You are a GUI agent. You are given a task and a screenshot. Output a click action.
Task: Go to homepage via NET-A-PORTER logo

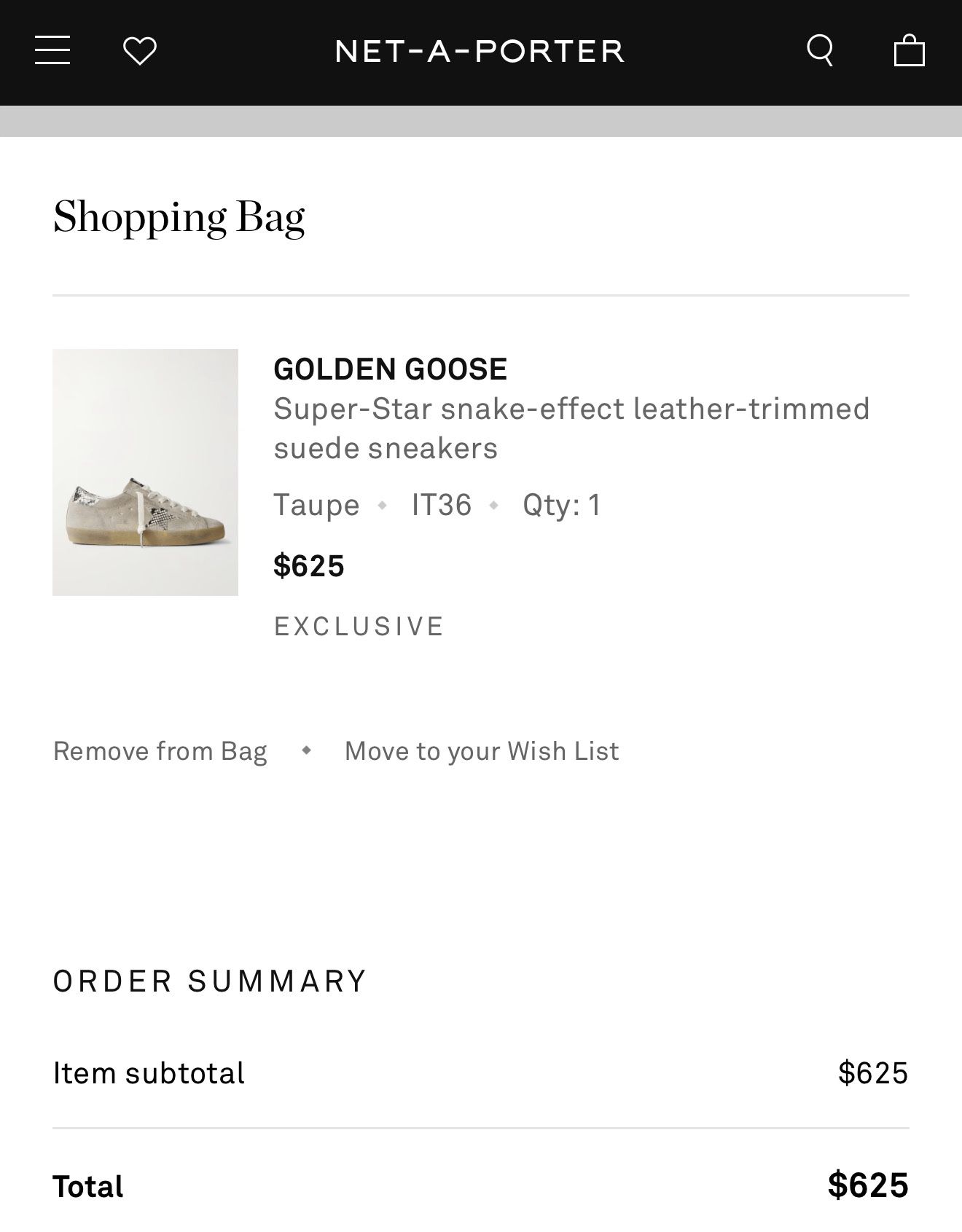[x=479, y=50]
